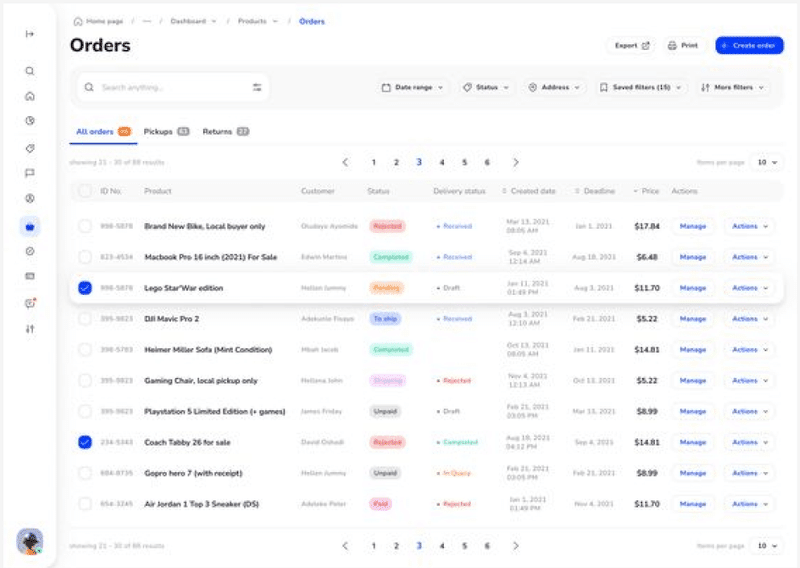Uncheck the Lego Star War edition checkbox
800x568 pixels.
click(x=85, y=288)
